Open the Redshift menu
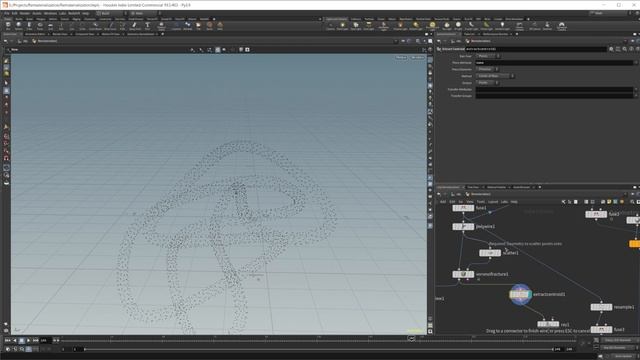The image size is (640, 360). pyautogui.click(x=74, y=13)
